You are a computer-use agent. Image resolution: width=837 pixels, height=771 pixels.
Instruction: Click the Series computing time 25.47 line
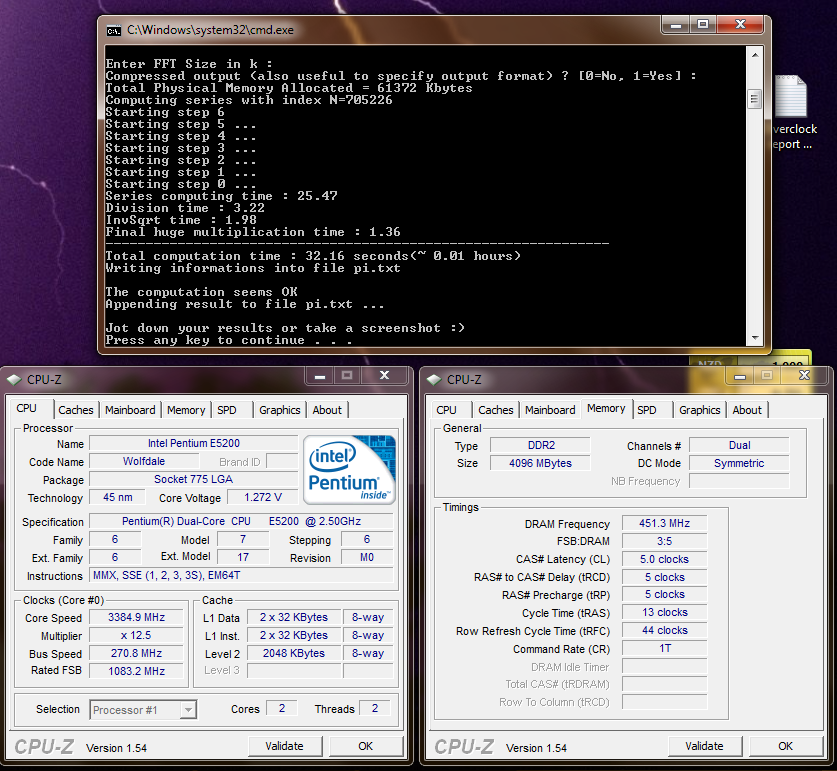[x=222, y=196]
